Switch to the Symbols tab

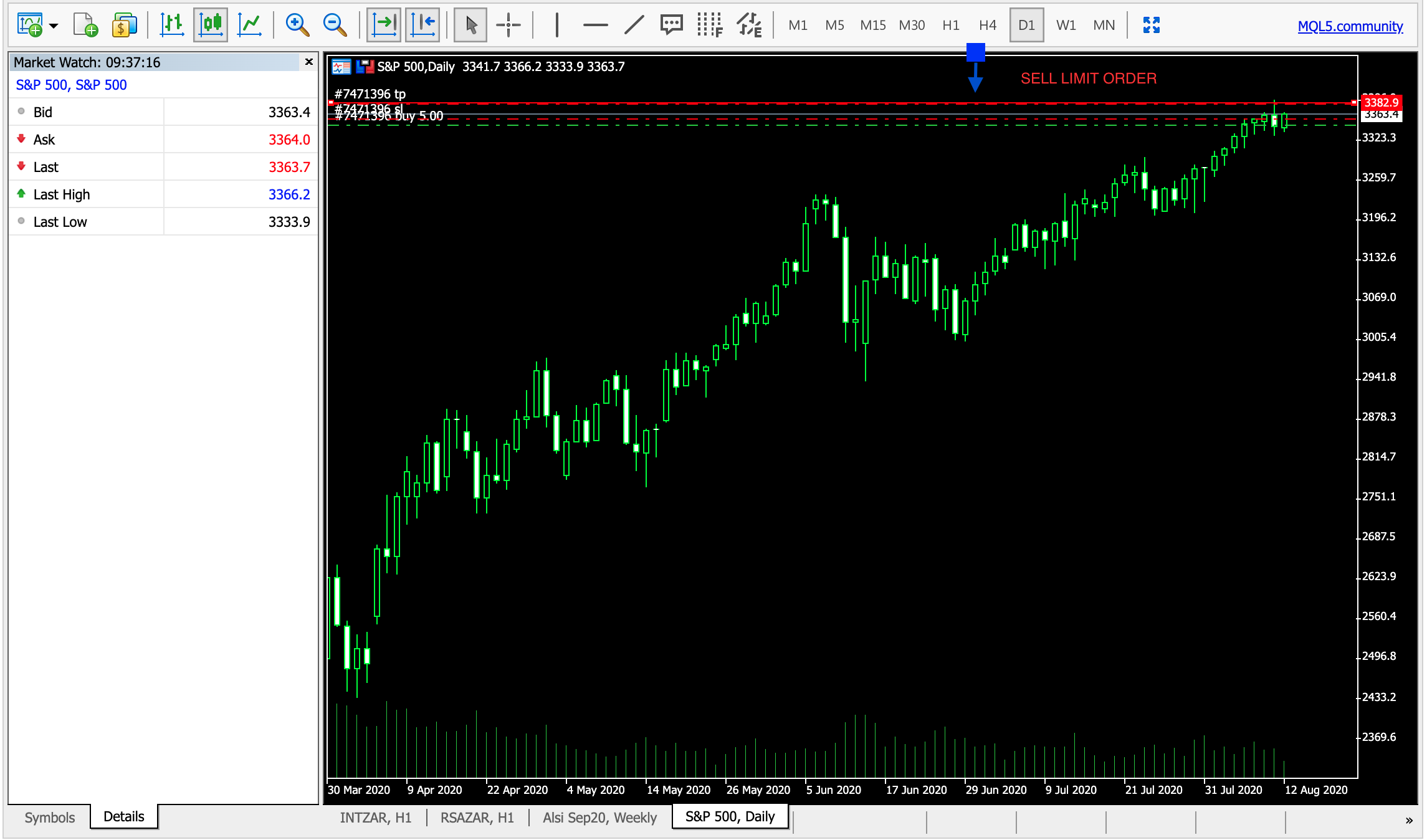point(50,818)
